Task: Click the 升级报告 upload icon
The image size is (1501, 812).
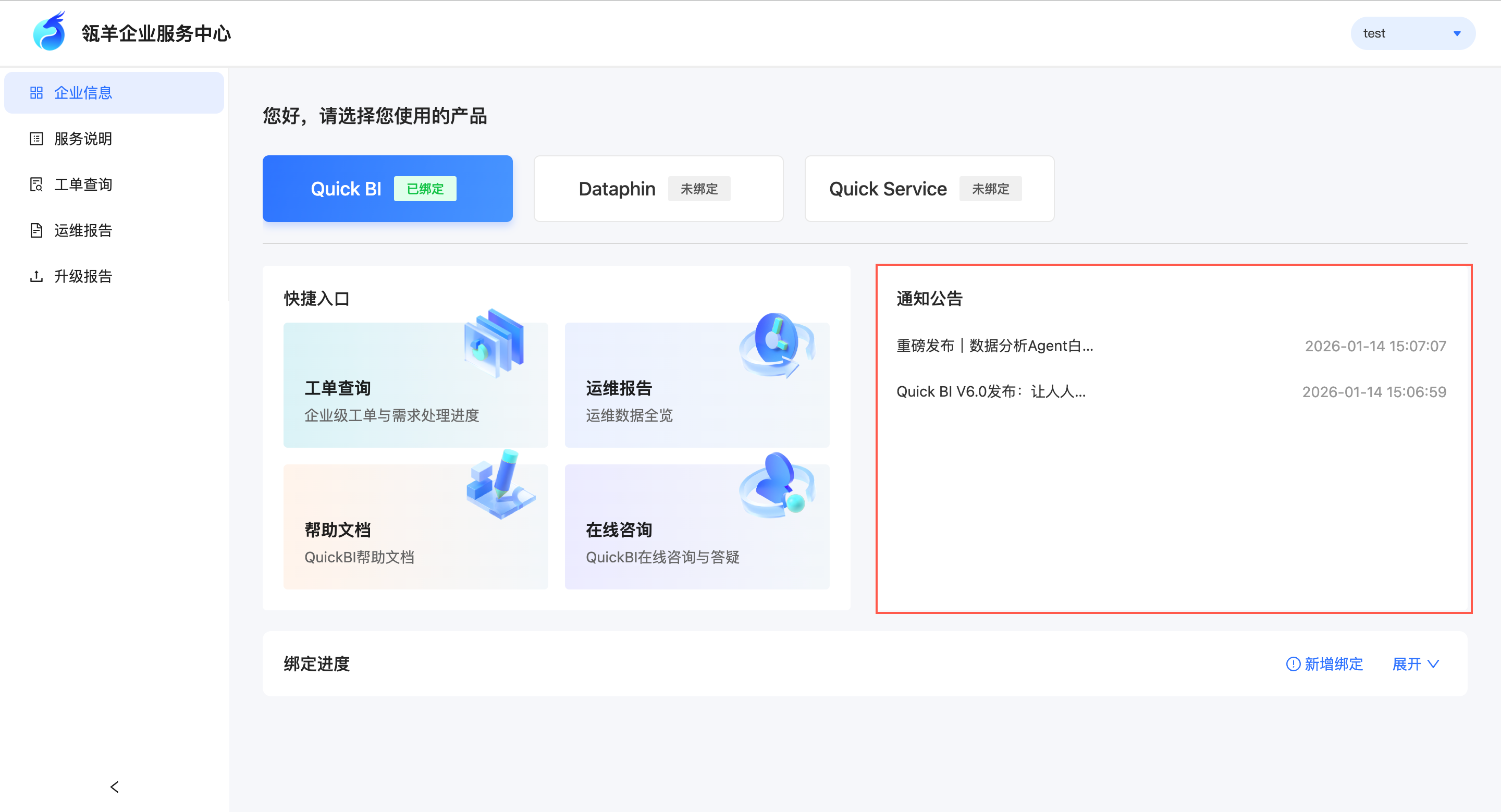Action: (36, 276)
